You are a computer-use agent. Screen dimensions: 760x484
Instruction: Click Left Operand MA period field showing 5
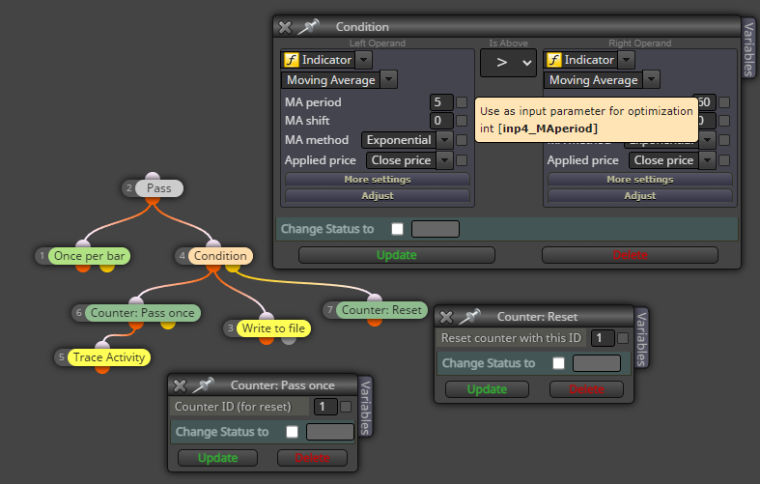click(442, 102)
